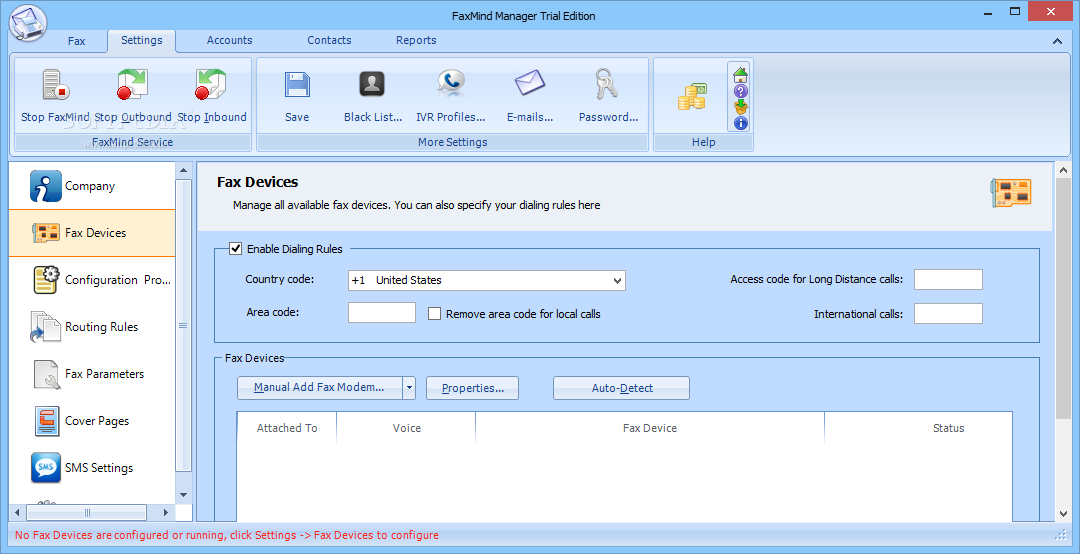Click the Stop Inbound icon
Viewport: 1080px width, 554px height.
(211, 85)
